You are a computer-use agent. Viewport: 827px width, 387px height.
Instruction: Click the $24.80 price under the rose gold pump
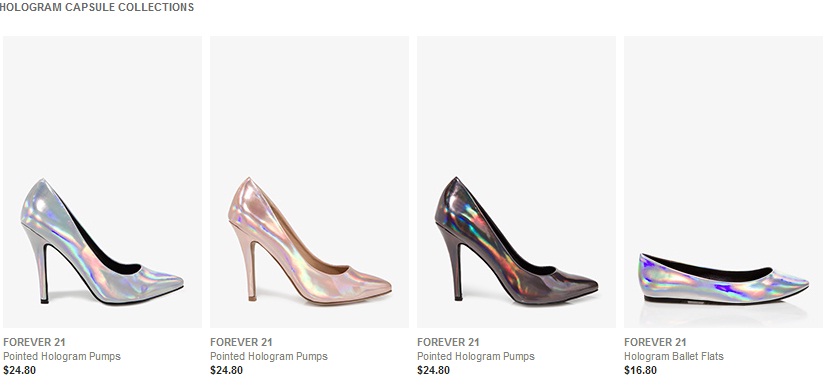tap(226, 370)
